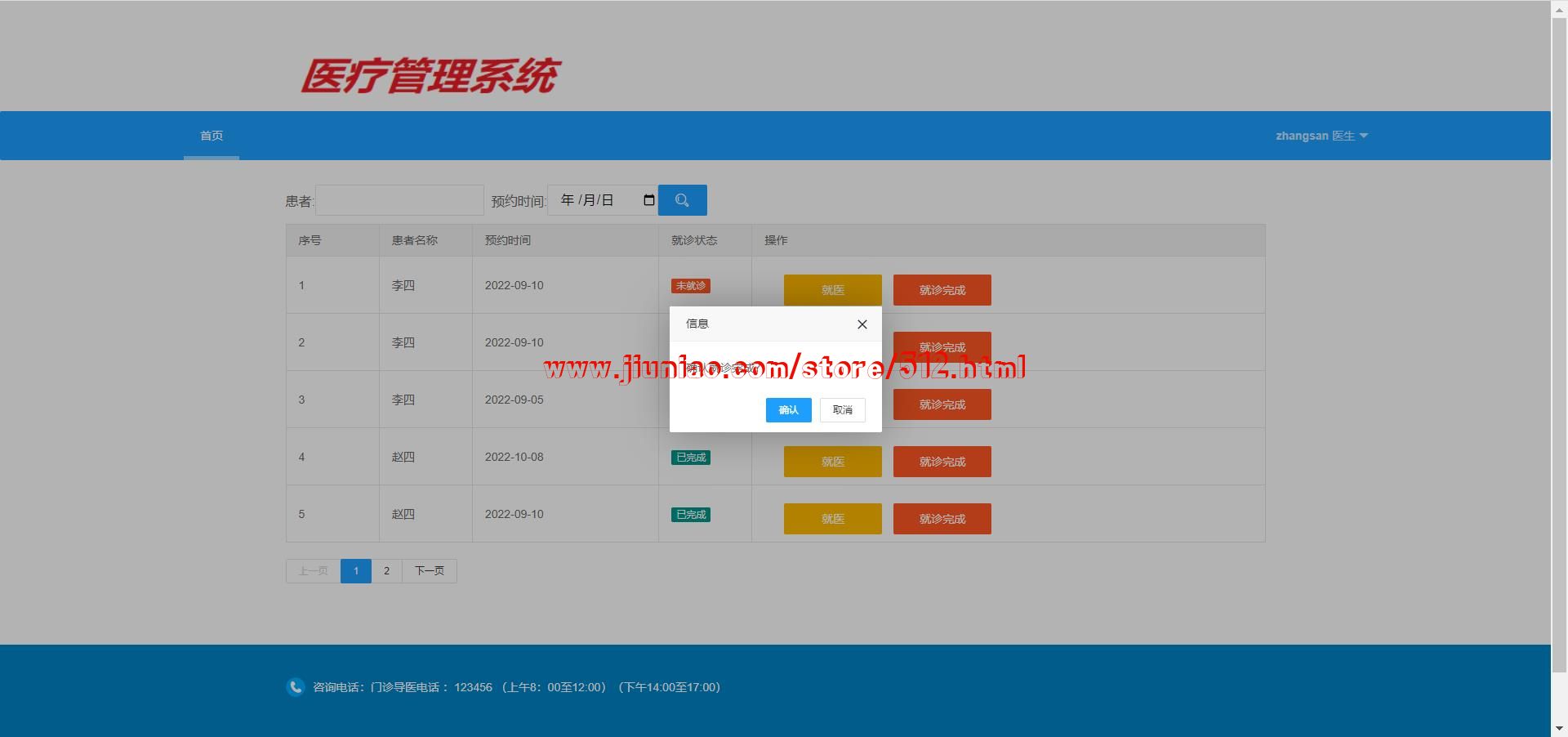
Task: Click the phone icon in the footer
Action: pyautogui.click(x=296, y=687)
